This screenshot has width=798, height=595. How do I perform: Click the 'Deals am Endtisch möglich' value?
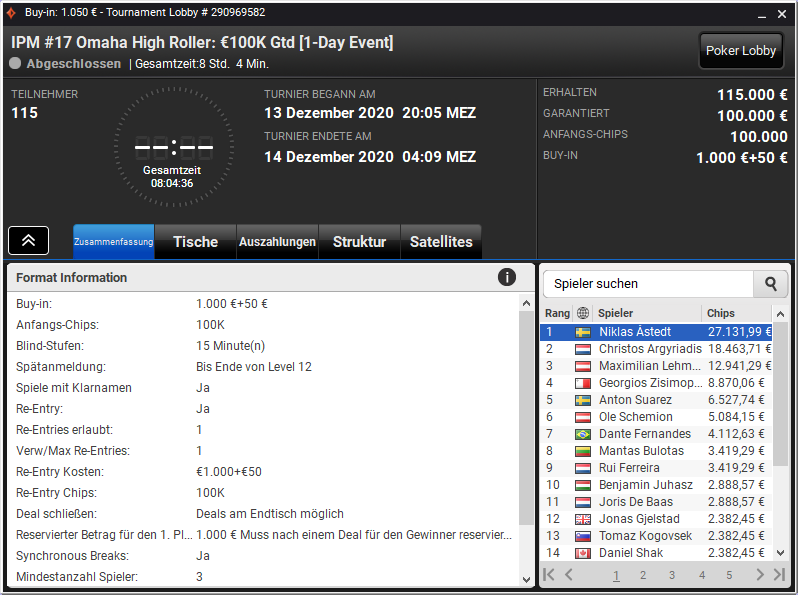point(270,514)
